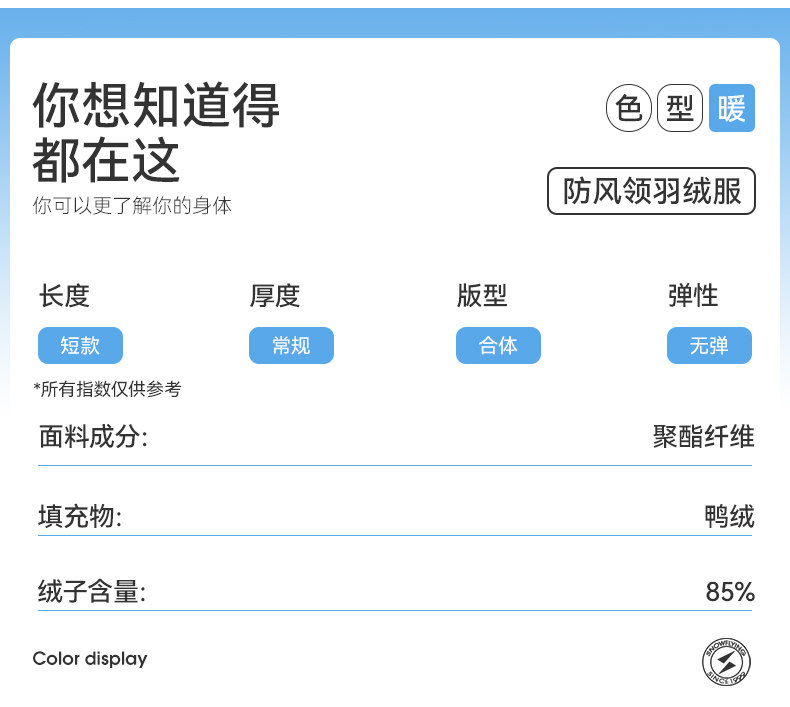Screen dimensions: 790x707
Task: Select the 无弹 elasticity tag
Action: [x=709, y=345]
